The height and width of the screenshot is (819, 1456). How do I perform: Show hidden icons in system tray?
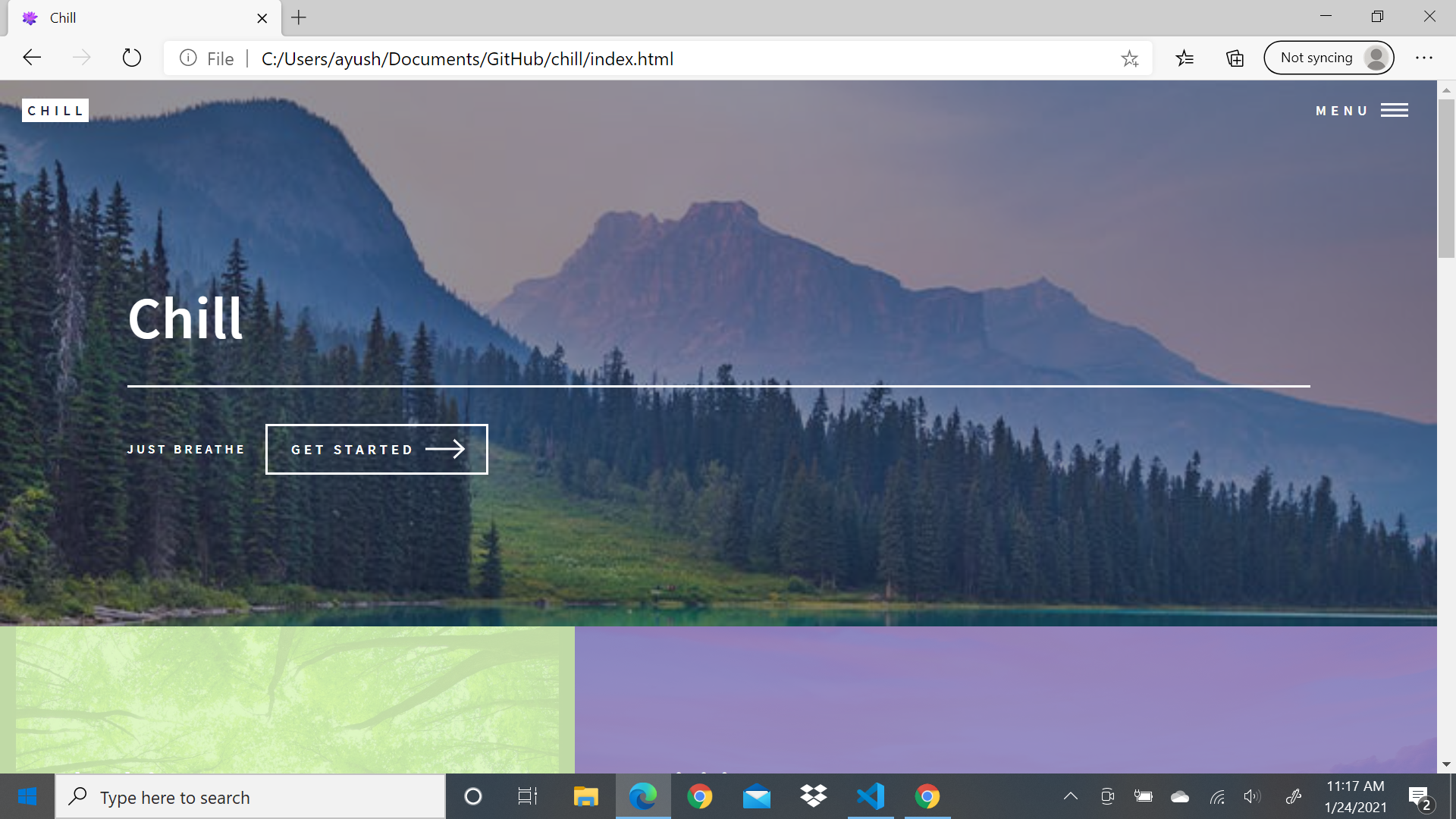[1070, 796]
